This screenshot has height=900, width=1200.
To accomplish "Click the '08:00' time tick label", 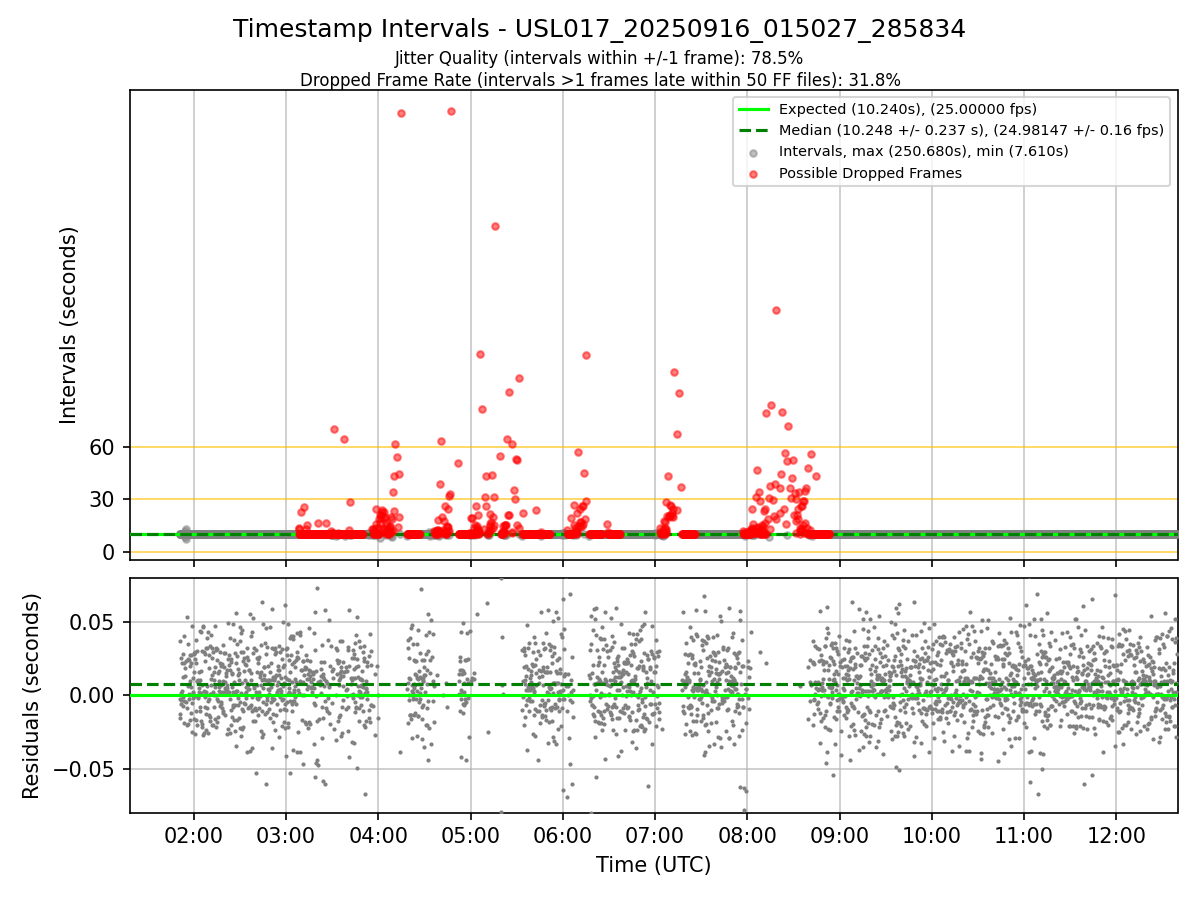I will tap(747, 834).
